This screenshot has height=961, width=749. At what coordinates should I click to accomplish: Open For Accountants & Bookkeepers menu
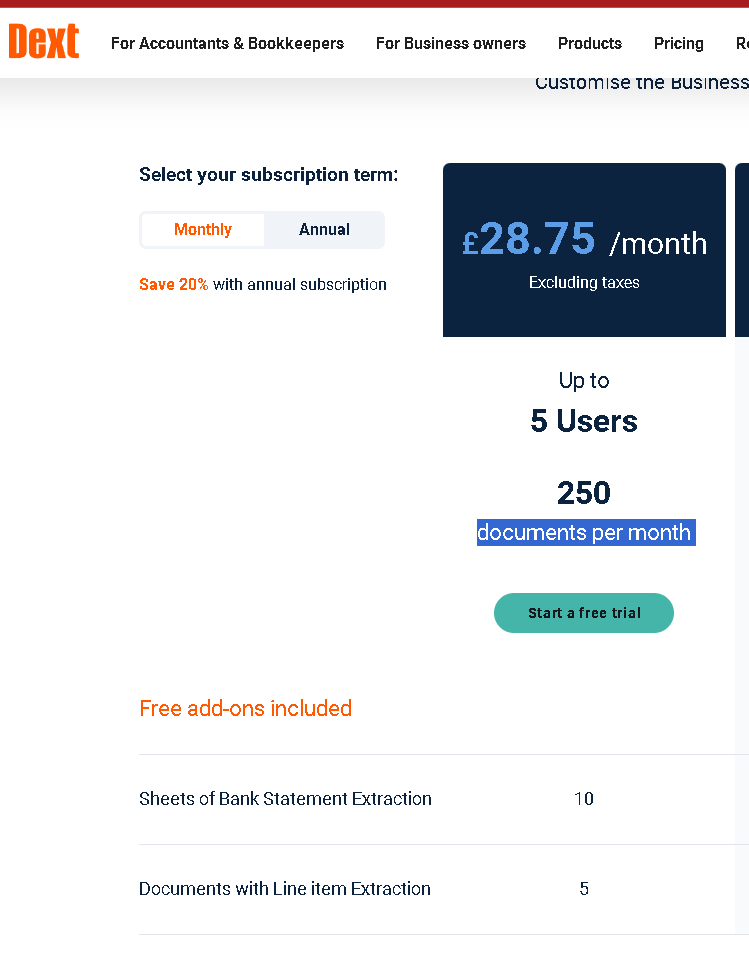pyautogui.click(x=227, y=44)
